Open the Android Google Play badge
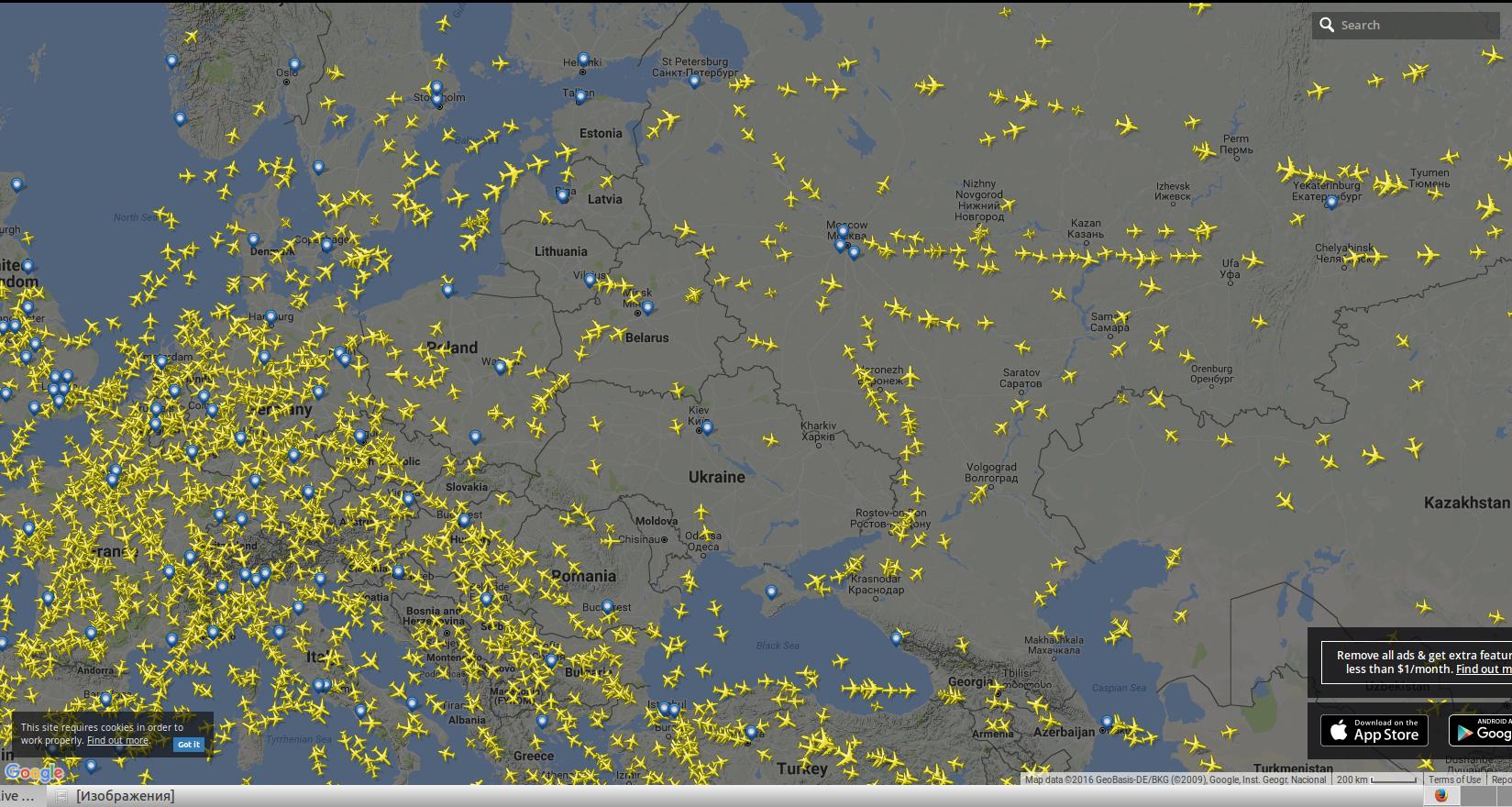 point(1480,730)
